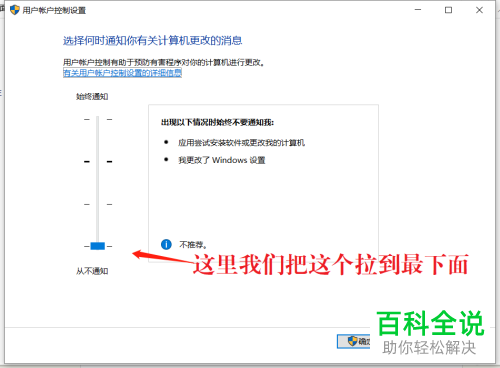This screenshot has height=368, width=500.
Task: Set slider to top notch below 始终通知
Action: tap(98, 119)
